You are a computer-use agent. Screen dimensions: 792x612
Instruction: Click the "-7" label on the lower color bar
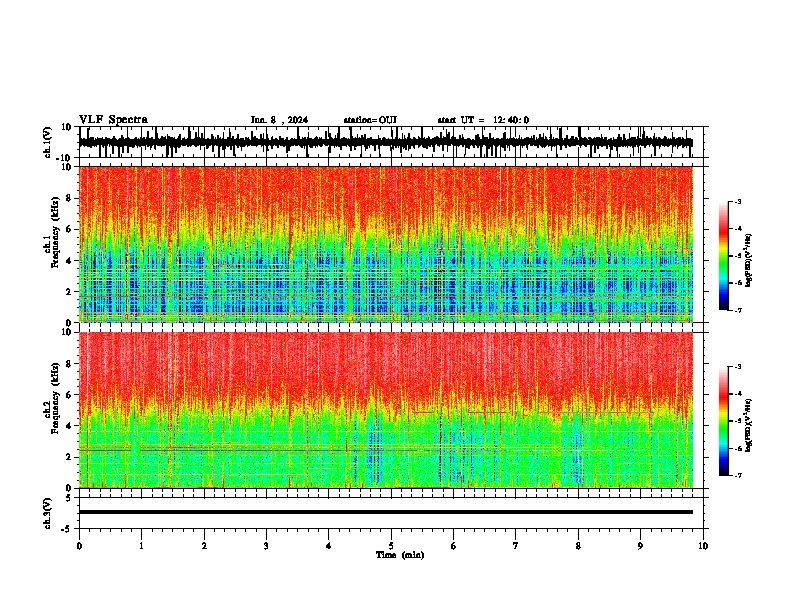[737, 476]
